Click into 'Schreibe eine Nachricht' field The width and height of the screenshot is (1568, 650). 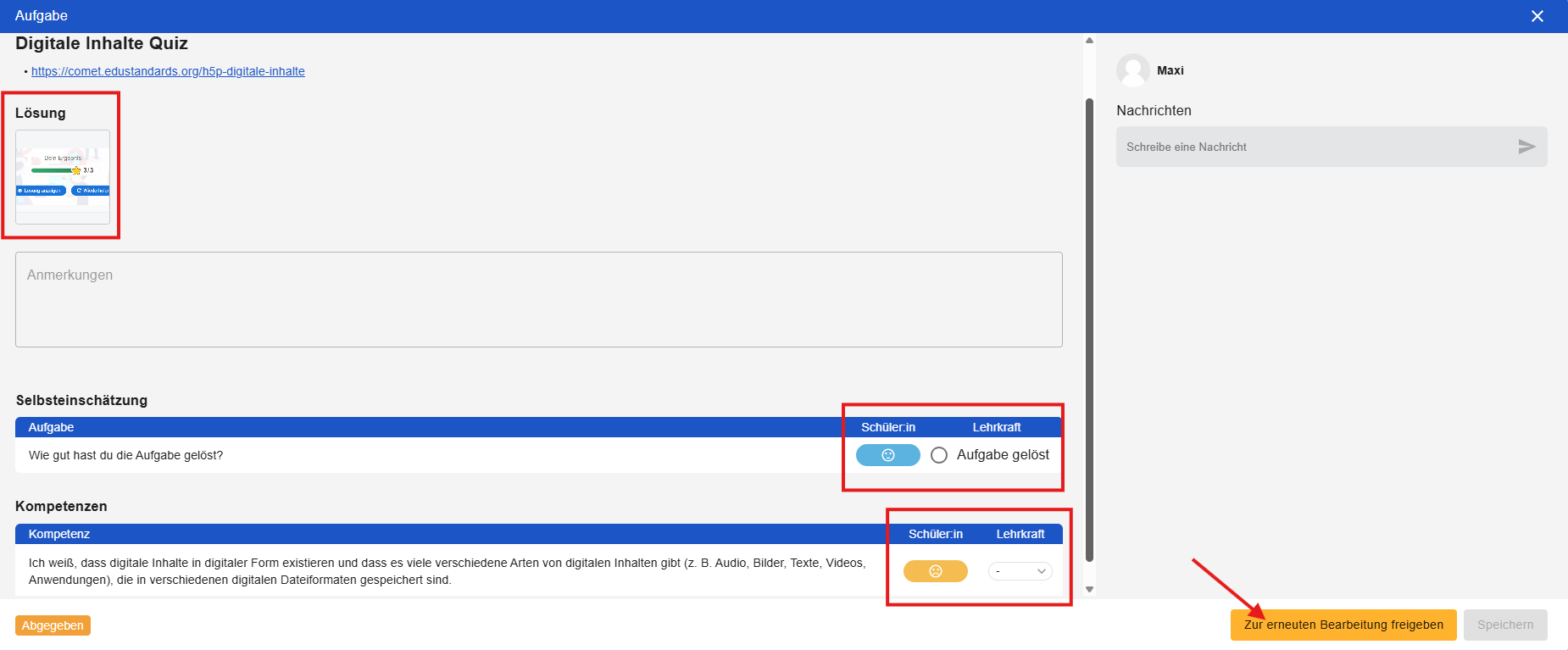1314,147
